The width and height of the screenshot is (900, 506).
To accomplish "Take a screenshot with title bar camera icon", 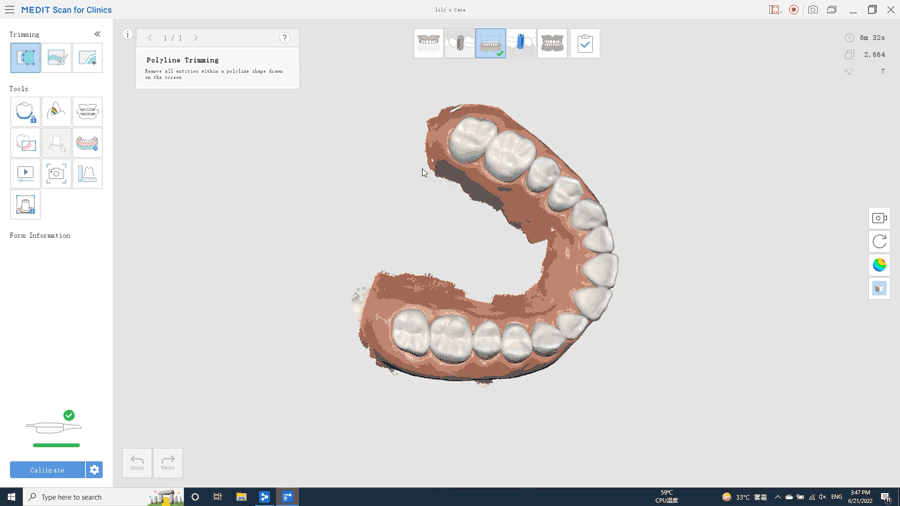I will click(813, 10).
